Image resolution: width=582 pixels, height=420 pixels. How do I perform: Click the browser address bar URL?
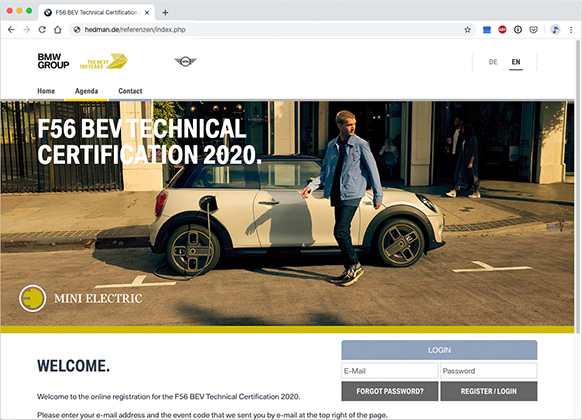pyautogui.click(x=135, y=30)
